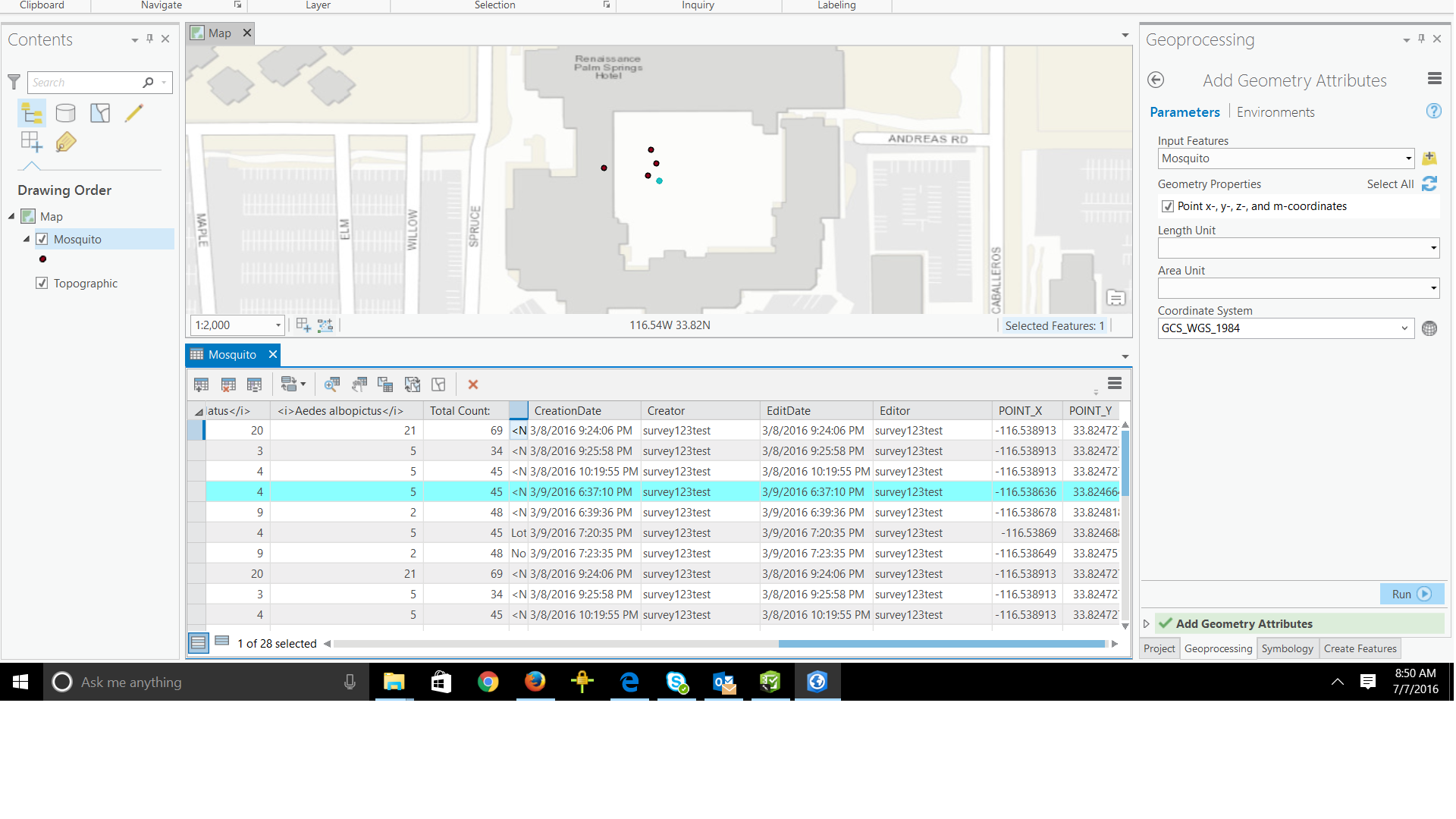
Task: Expand Add Geometry Attributes result message
Action: [x=1147, y=624]
